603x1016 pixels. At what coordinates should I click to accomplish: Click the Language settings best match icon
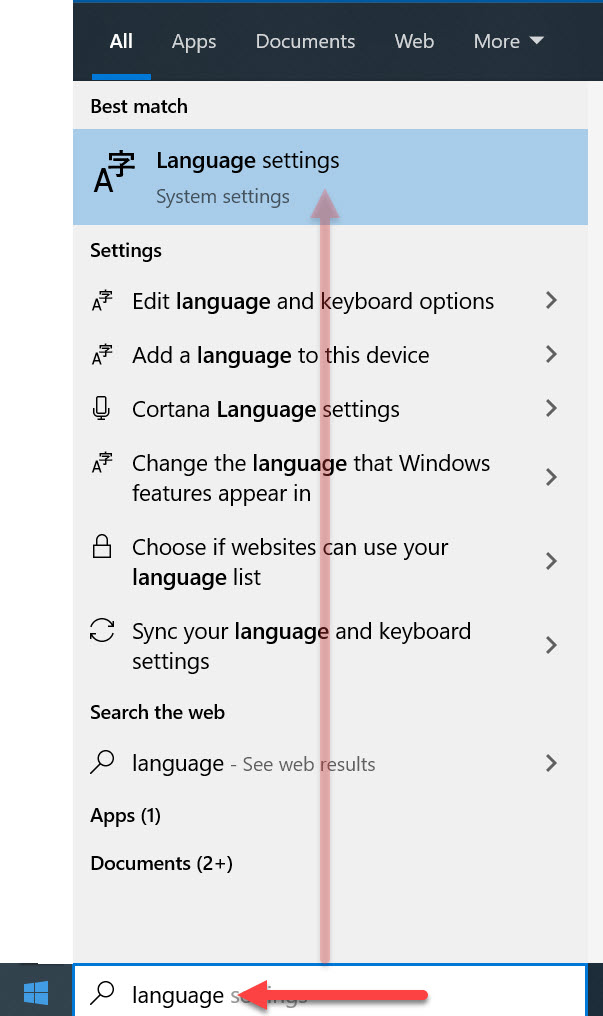coord(114,175)
